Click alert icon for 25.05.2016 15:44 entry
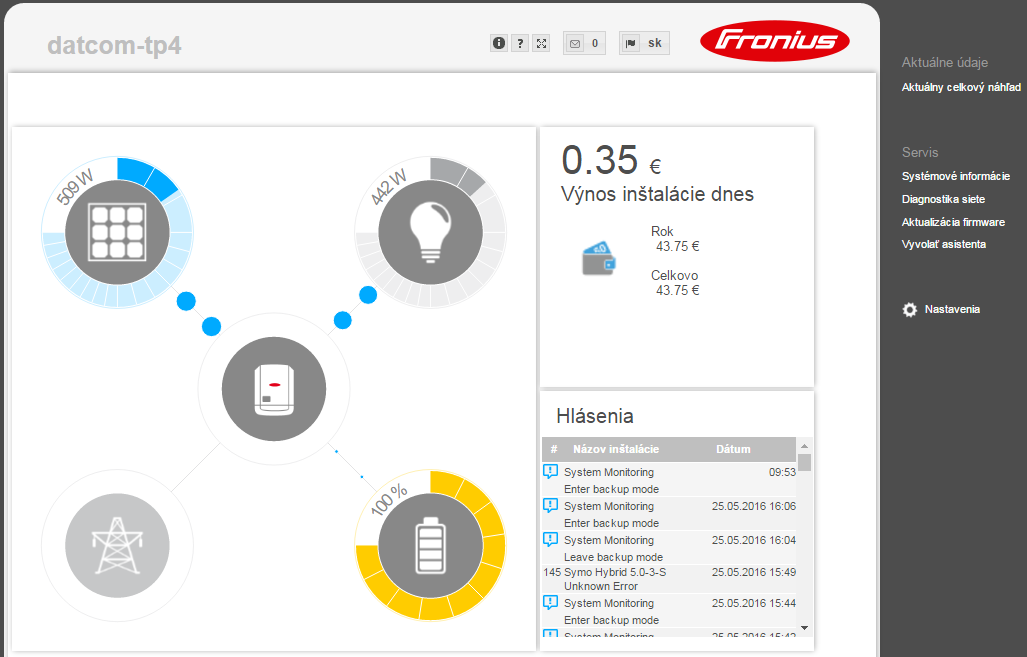The width and height of the screenshot is (1027, 657). coord(550,603)
